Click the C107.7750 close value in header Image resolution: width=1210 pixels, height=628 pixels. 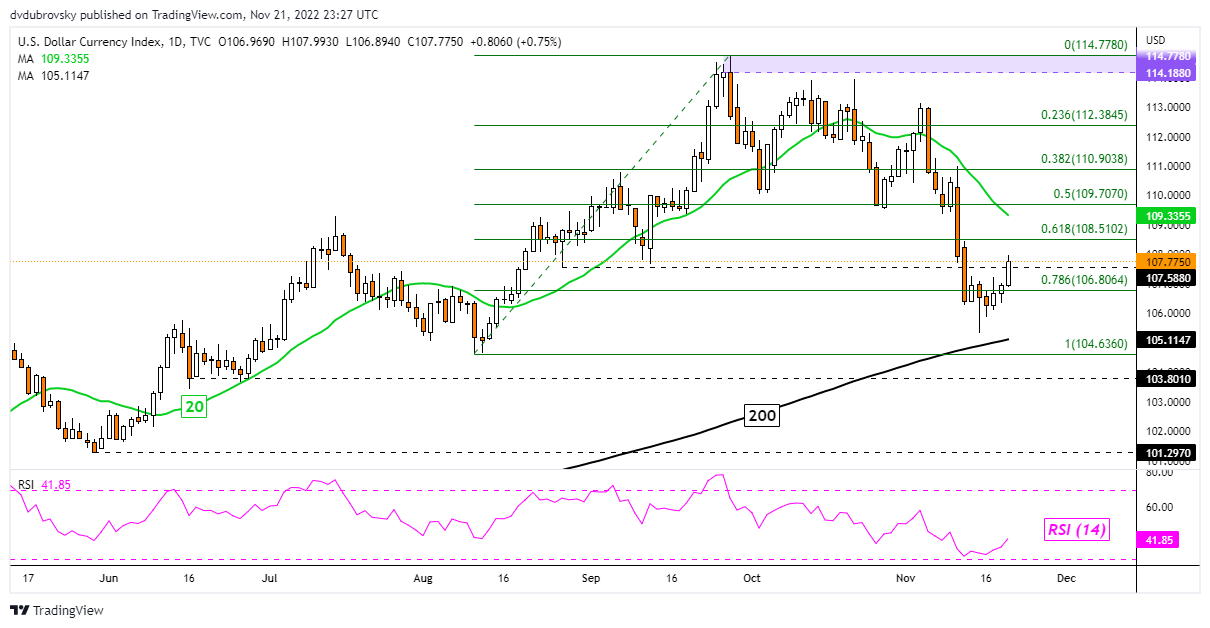438,42
